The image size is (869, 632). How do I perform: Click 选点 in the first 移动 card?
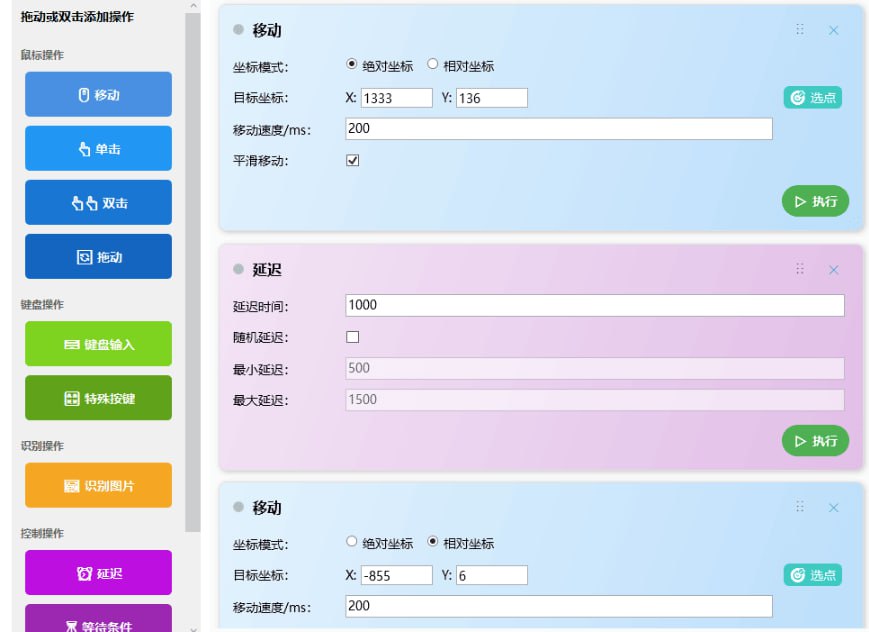[812, 97]
